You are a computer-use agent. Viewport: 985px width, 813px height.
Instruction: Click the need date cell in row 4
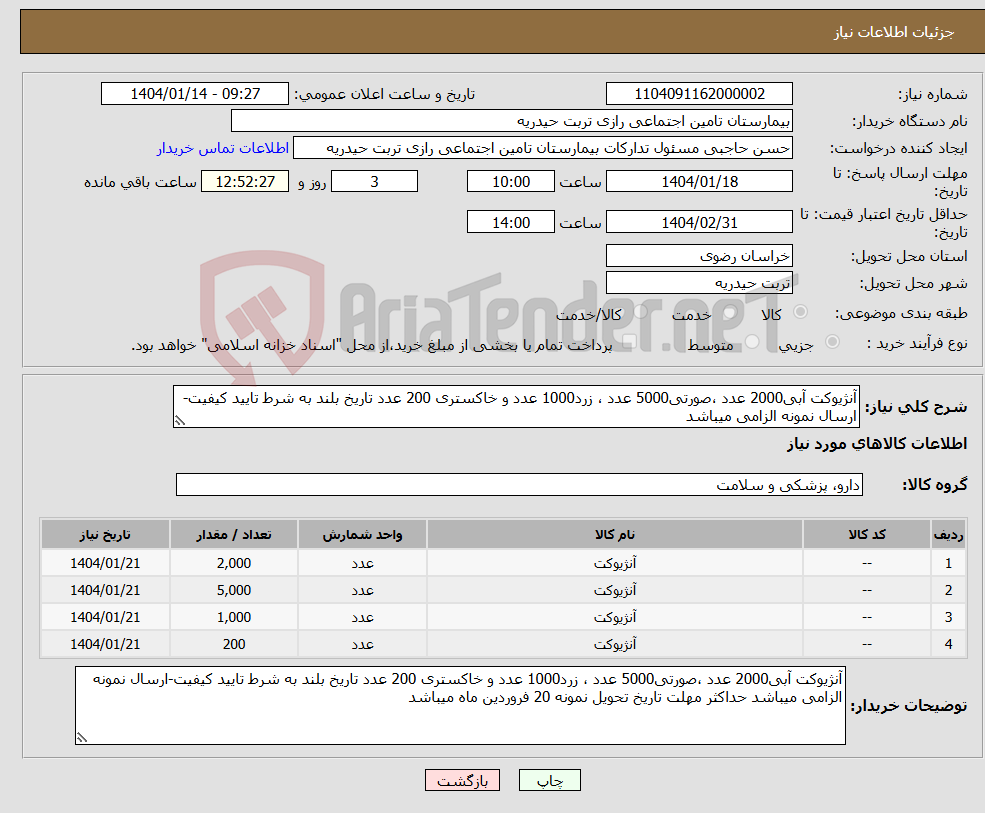point(105,644)
